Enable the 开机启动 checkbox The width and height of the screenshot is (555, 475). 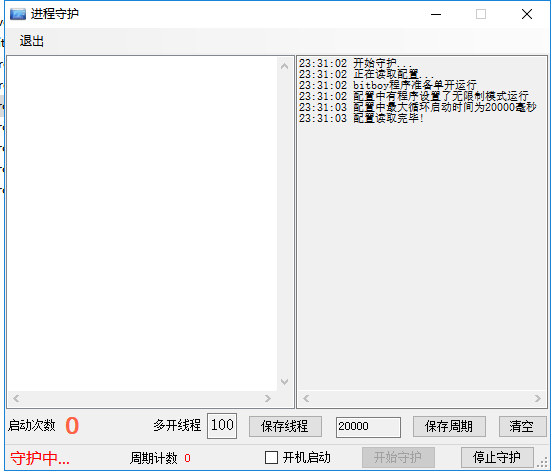click(271, 458)
